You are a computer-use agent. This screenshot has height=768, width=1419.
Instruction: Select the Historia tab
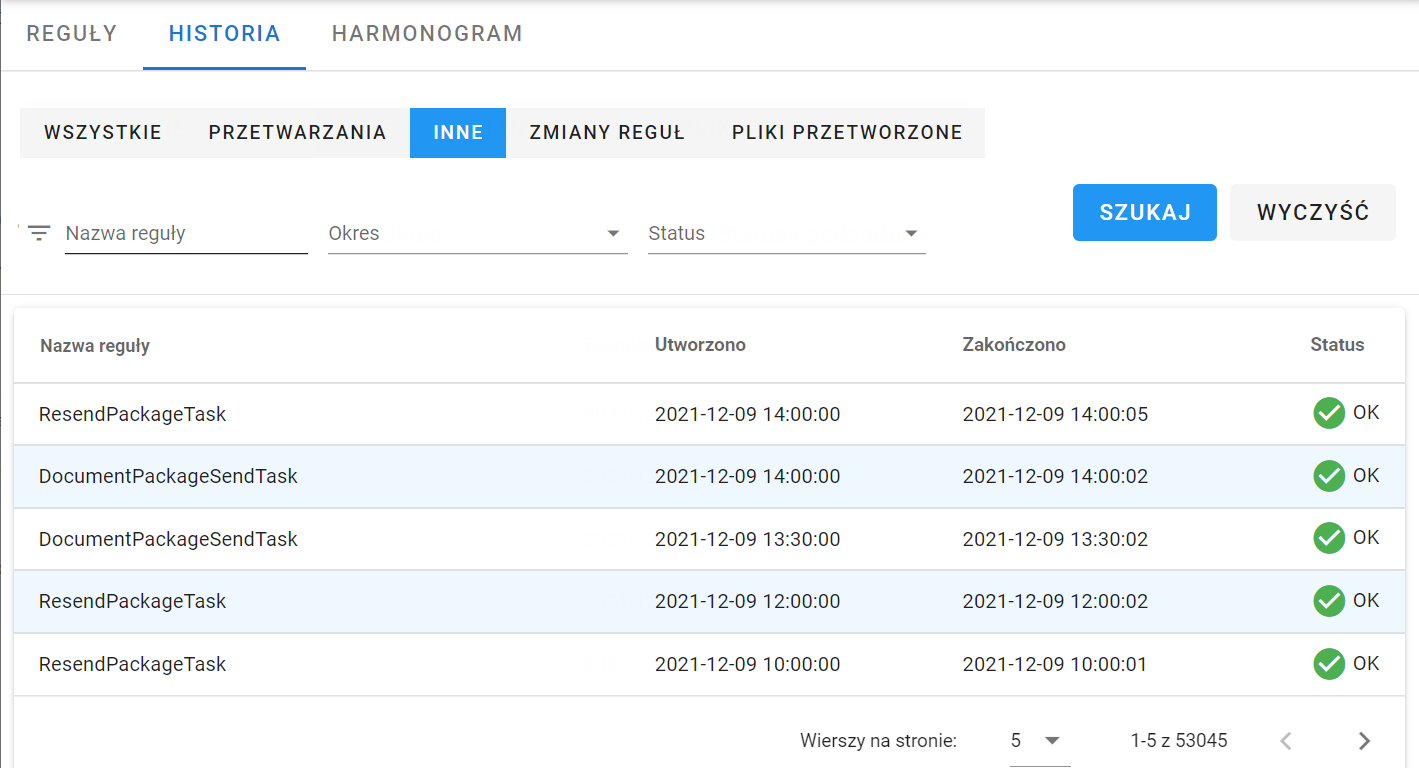click(224, 34)
